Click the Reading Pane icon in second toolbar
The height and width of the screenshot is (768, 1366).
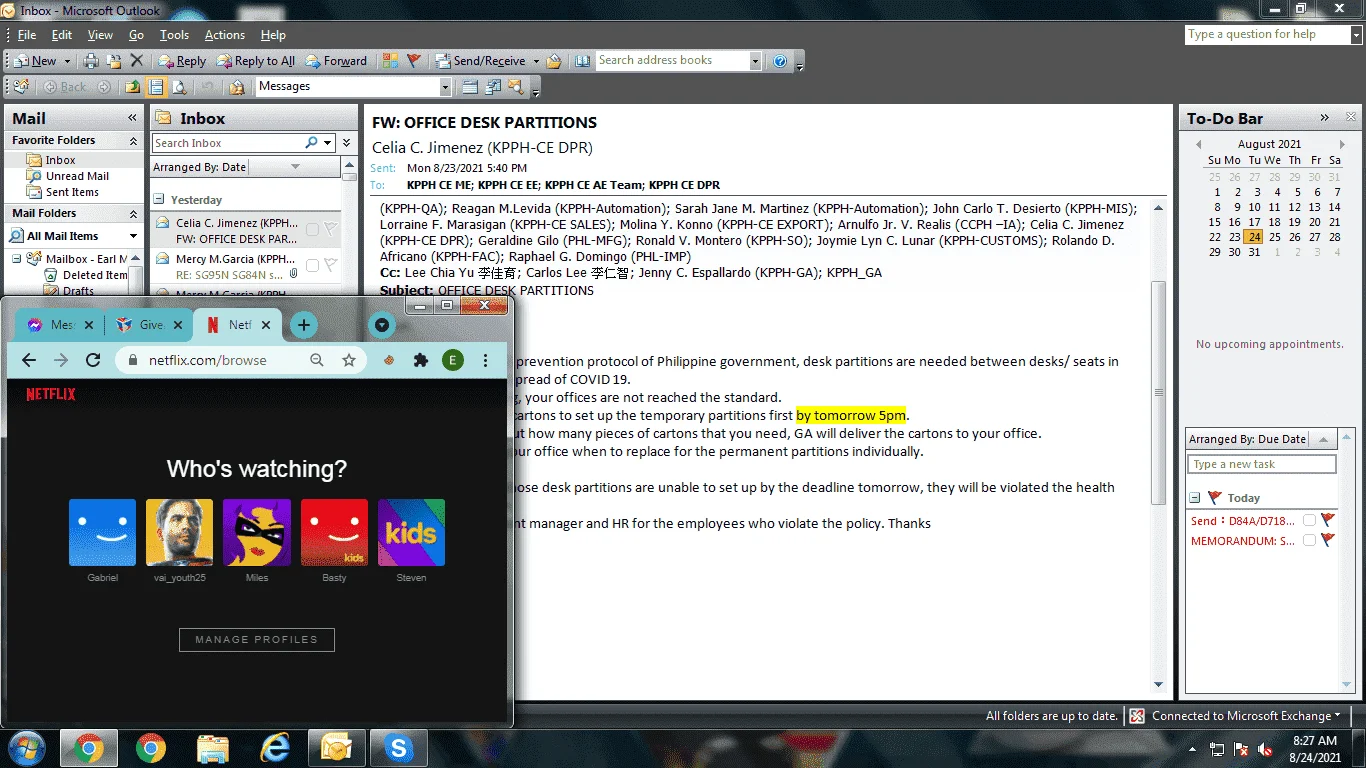tap(157, 87)
